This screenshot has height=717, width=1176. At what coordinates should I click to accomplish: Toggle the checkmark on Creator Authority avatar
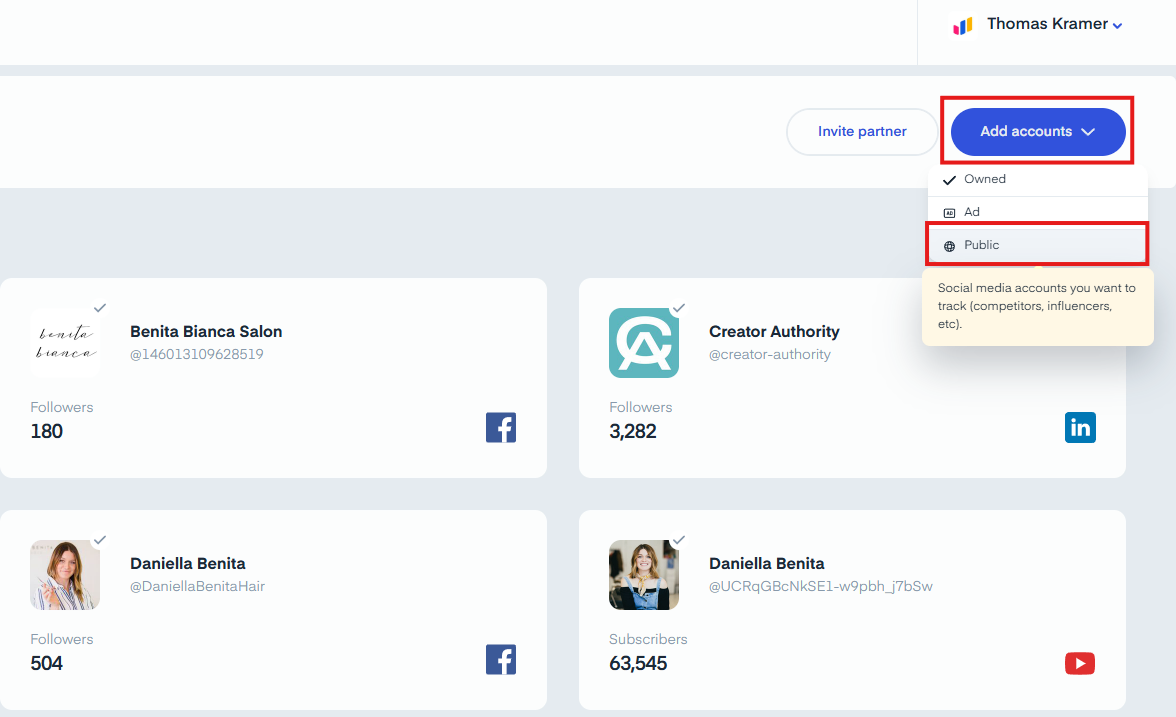[x=679, y=308]
